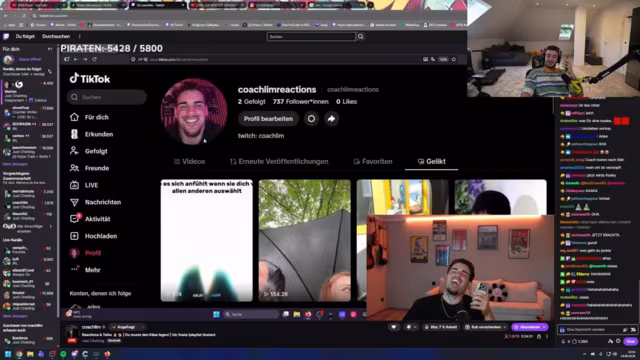Share the coachlimreactions profile via arrow icon
Viewport: 640px width, 360px height.
(x=331, y=119)
